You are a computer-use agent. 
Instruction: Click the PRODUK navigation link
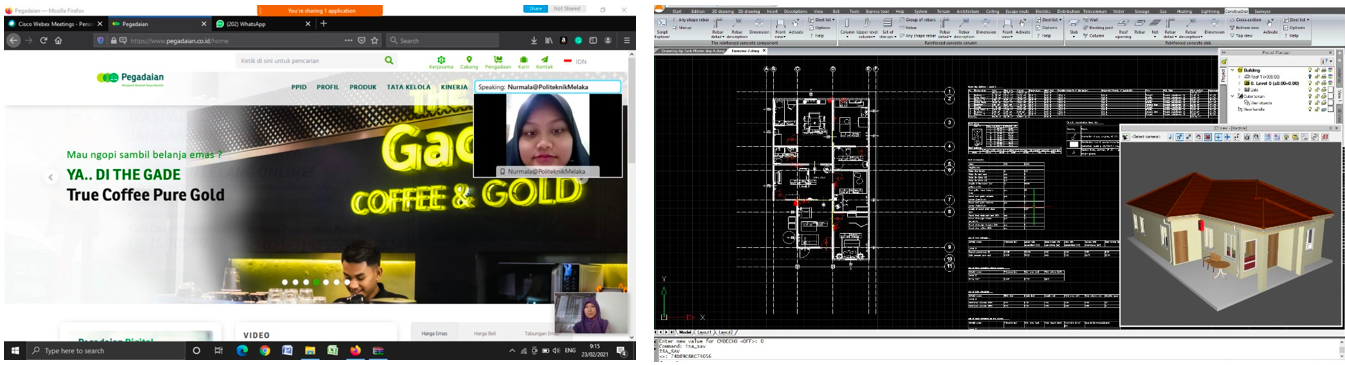[x=363, y=87]
